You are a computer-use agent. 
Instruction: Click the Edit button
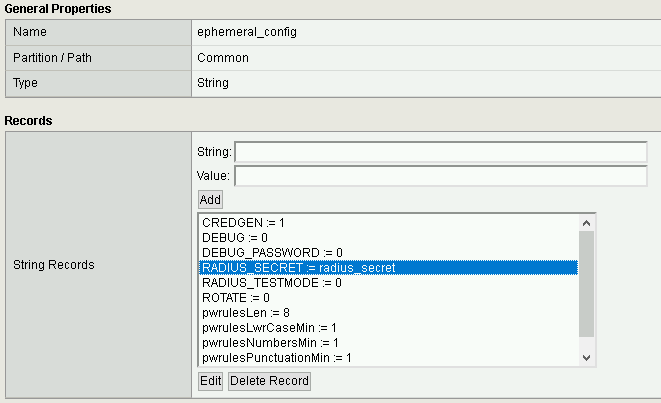pos(210,381)
